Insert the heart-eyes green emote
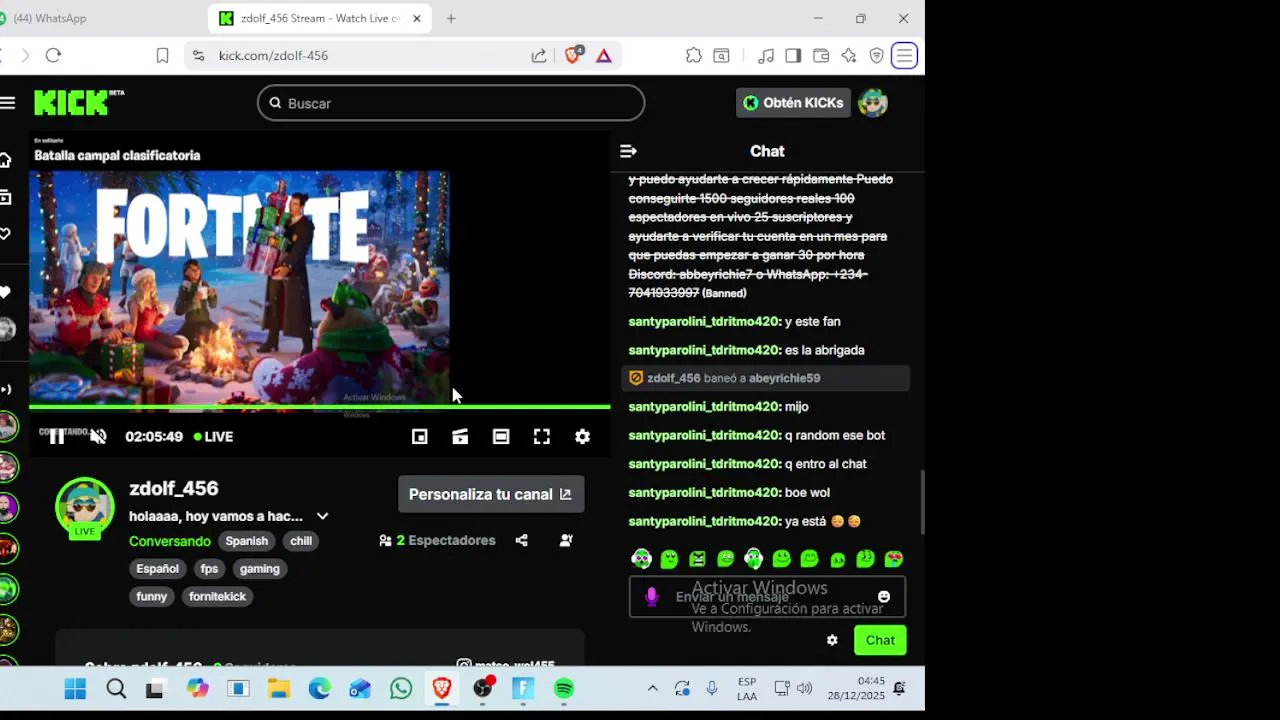 (x=894, y=559)
